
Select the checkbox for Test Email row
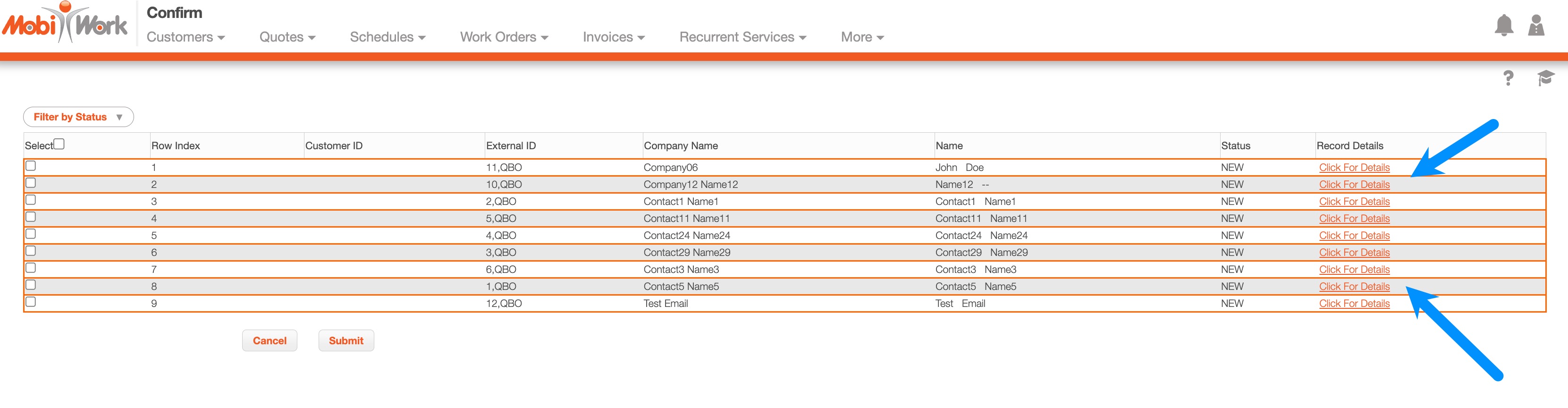31,302
